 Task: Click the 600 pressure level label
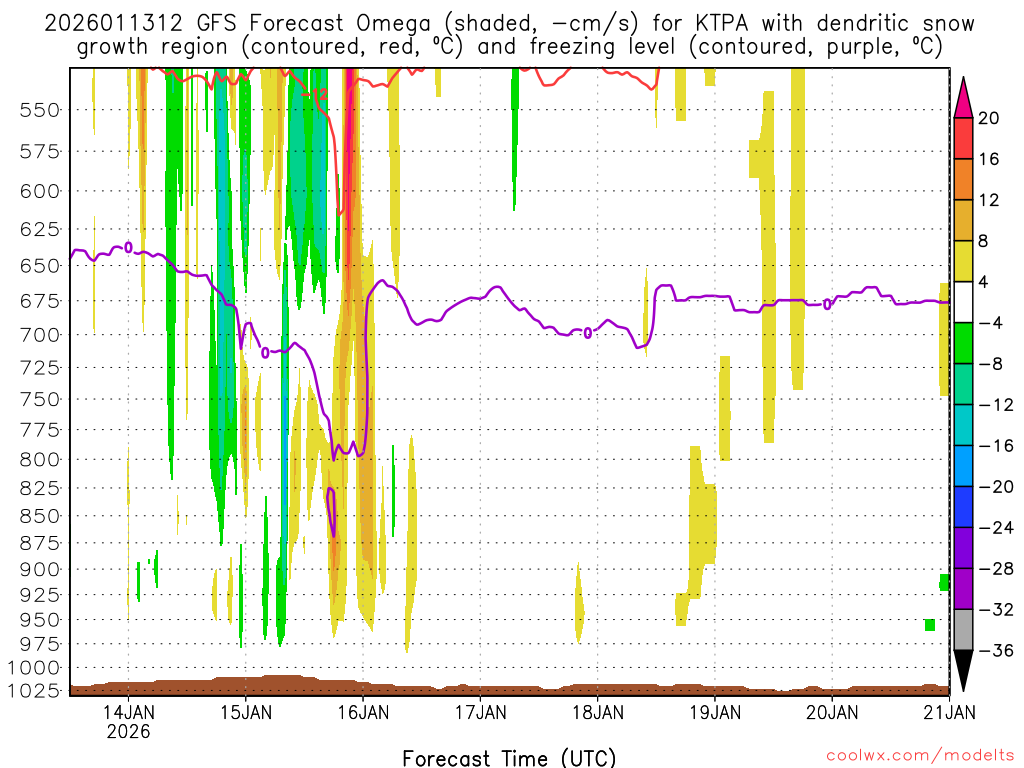(40, 191)
